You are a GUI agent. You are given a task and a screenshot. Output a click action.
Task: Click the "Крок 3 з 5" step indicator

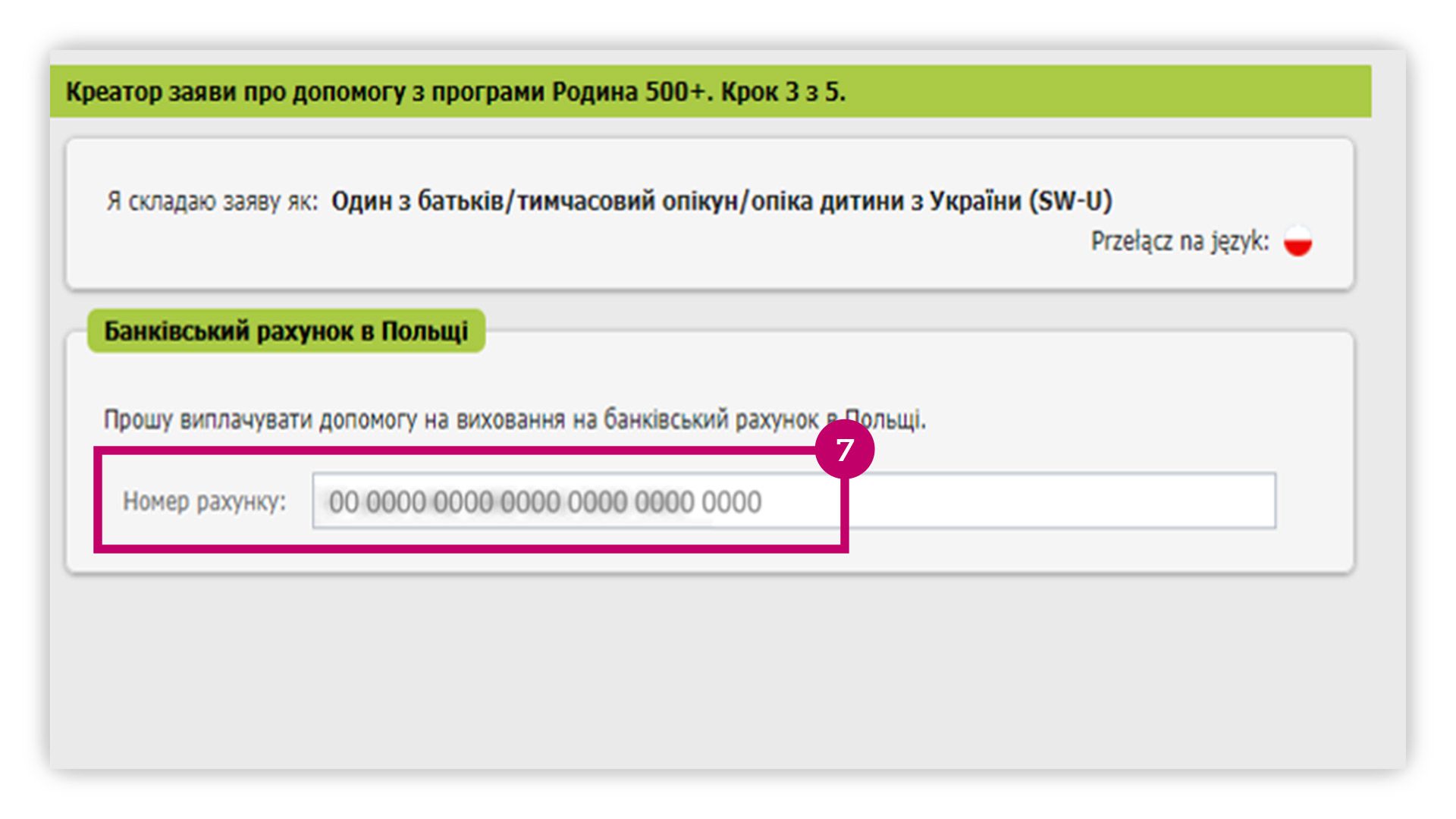point(783,92)
